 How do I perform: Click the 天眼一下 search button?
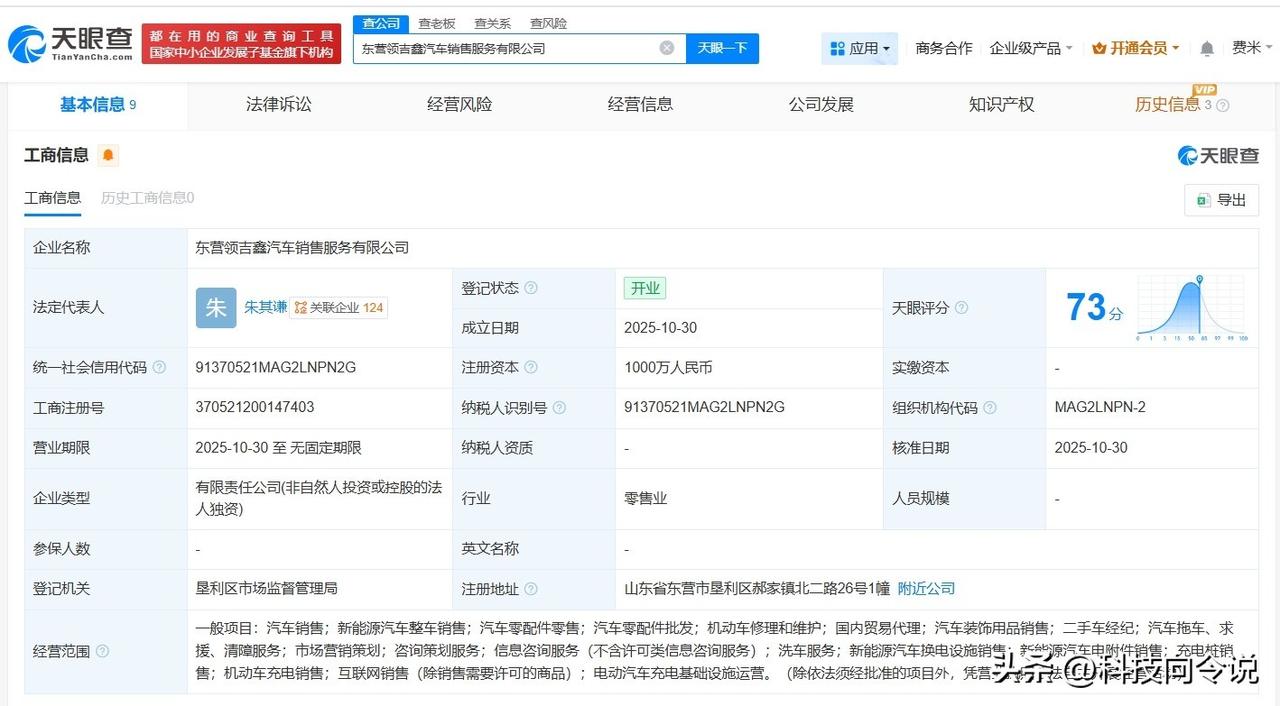[722, 47]
